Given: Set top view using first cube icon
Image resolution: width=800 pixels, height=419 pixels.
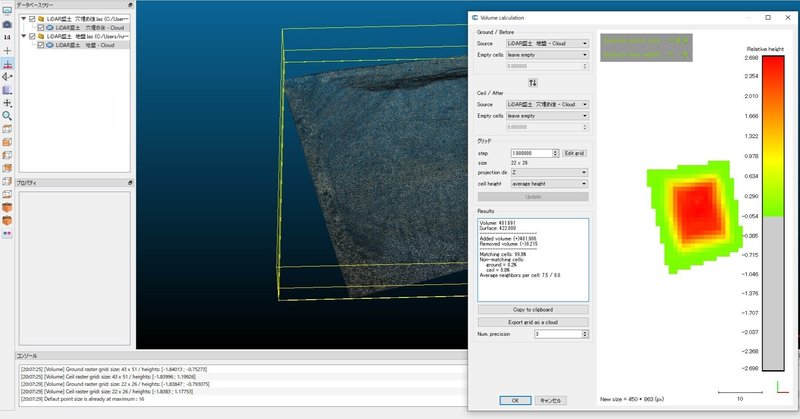Looking at the screenshot, I should pyautogui.click(x=7, y=129).
